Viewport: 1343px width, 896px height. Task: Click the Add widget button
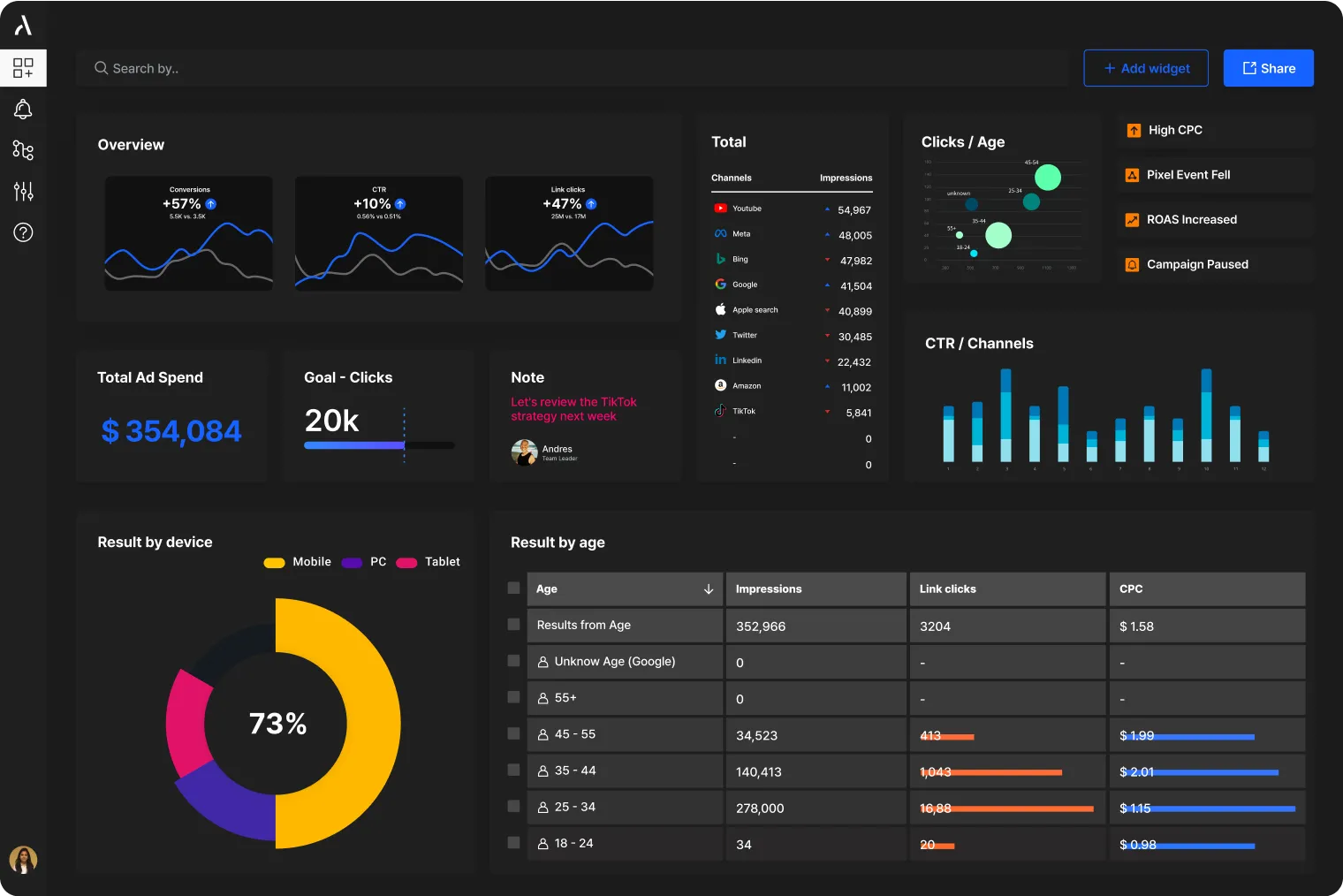1146,68
